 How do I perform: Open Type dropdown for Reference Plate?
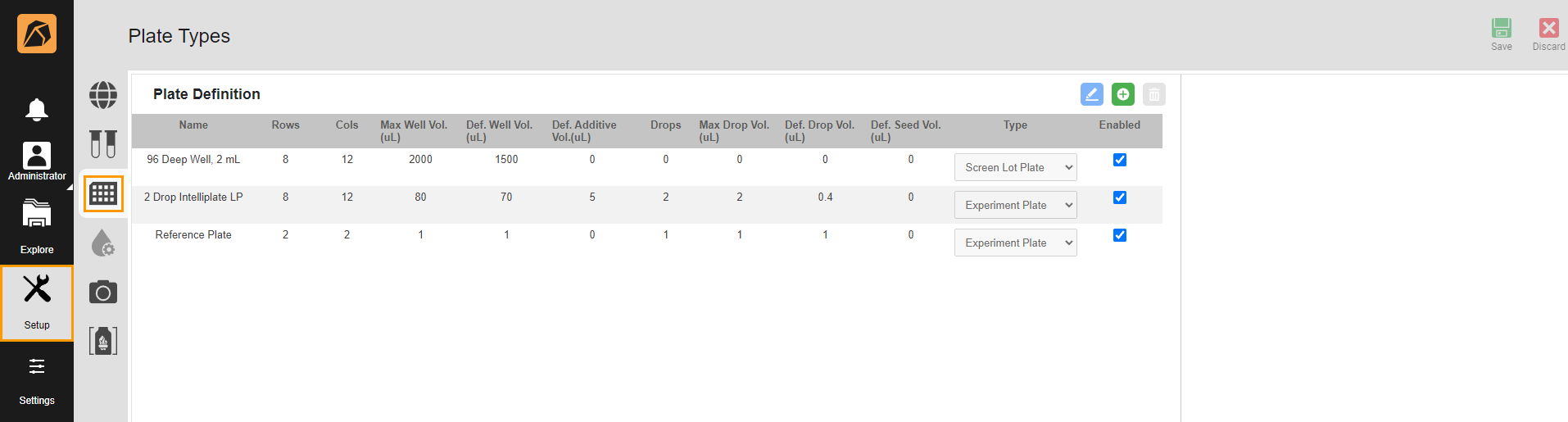point(1016,243)
